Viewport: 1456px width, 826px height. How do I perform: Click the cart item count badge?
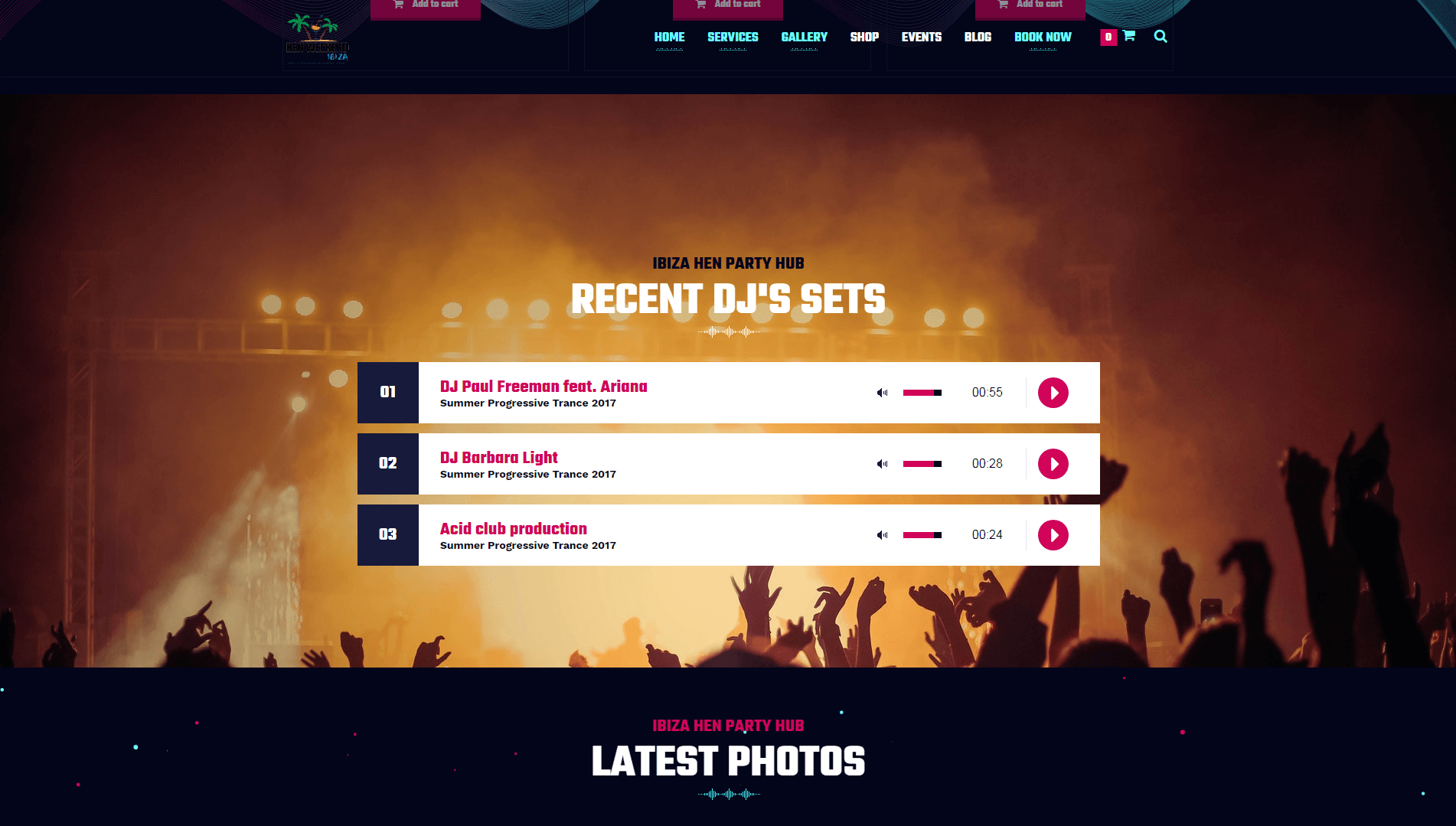[x=1108, y=37]
